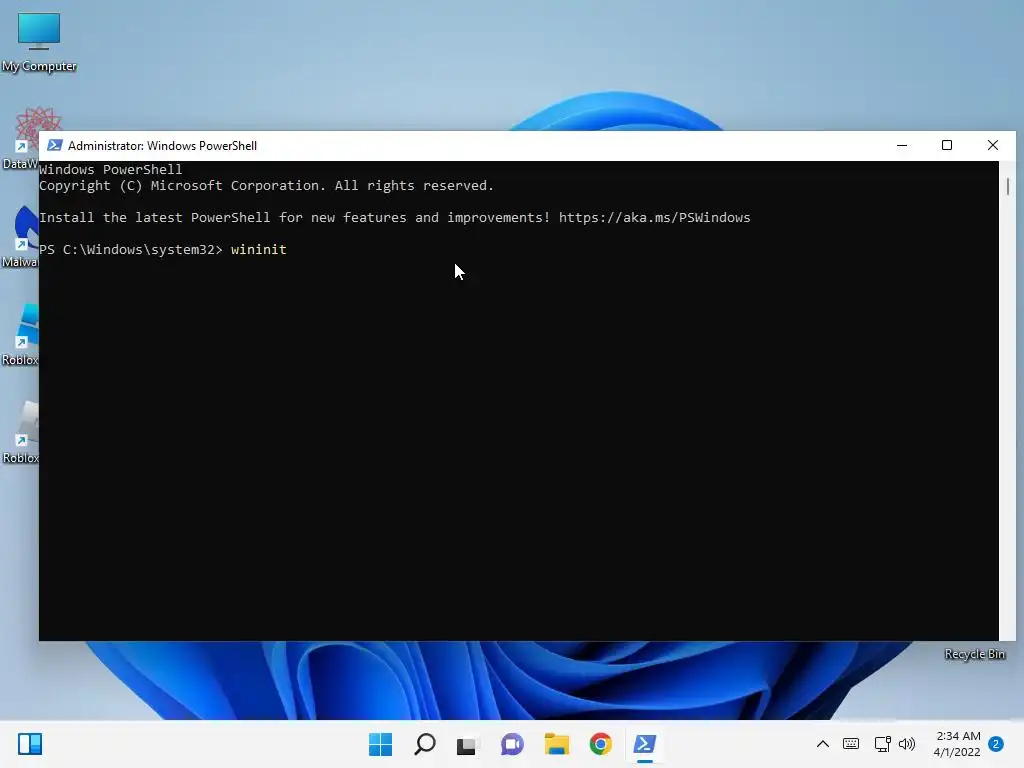The height and width of the screenshot is (768, 1024).
Task: Launch Teams Chat from taskbar
Action: click(512, 744)
